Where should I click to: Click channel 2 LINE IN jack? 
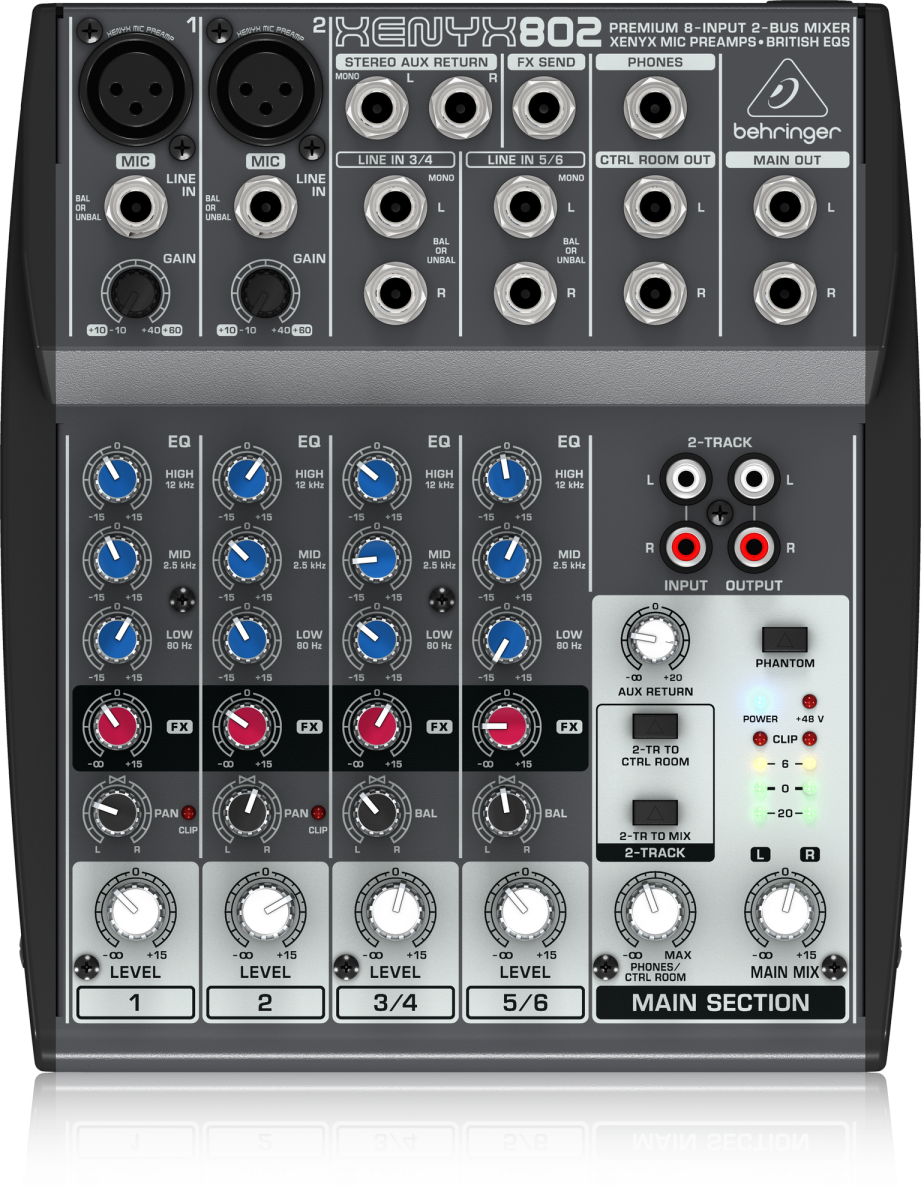click(265, 209)
